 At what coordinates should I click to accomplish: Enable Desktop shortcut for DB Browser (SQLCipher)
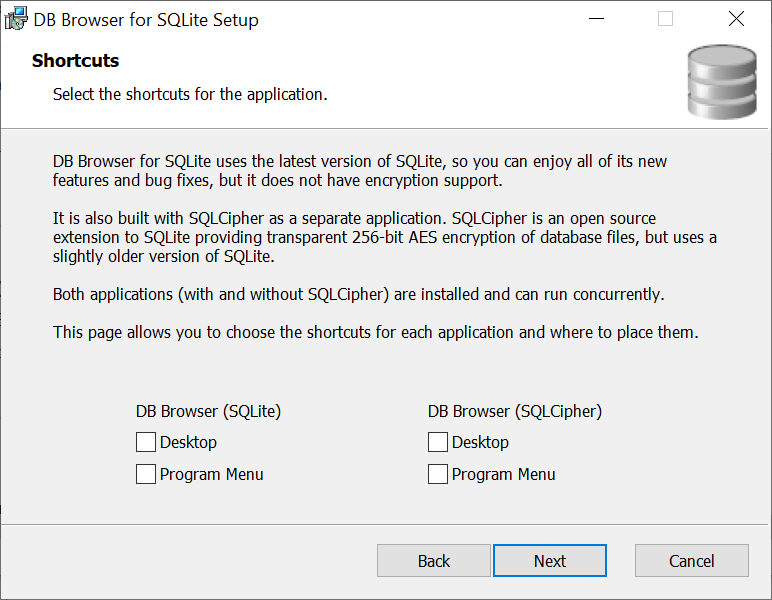(x=438, y=442)
